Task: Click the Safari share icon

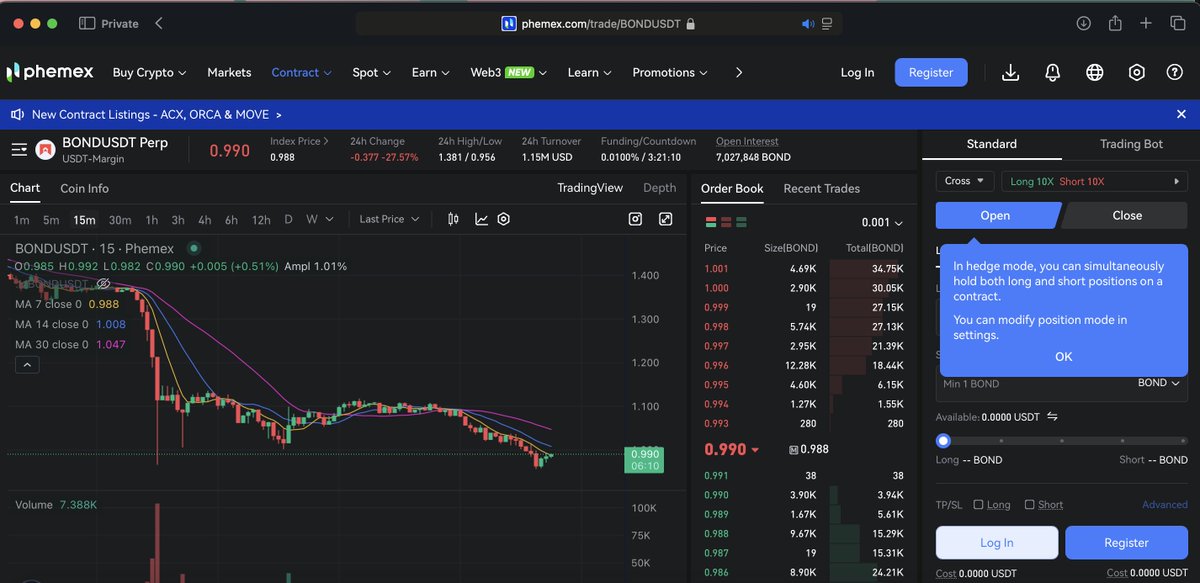Action: coord(1114,23)
